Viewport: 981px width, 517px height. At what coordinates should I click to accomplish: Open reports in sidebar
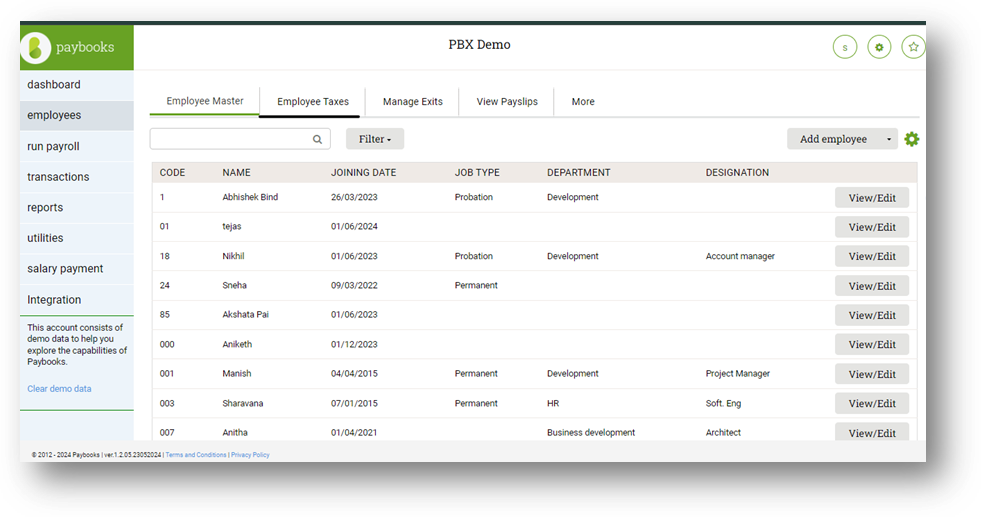tap(76, 207)
